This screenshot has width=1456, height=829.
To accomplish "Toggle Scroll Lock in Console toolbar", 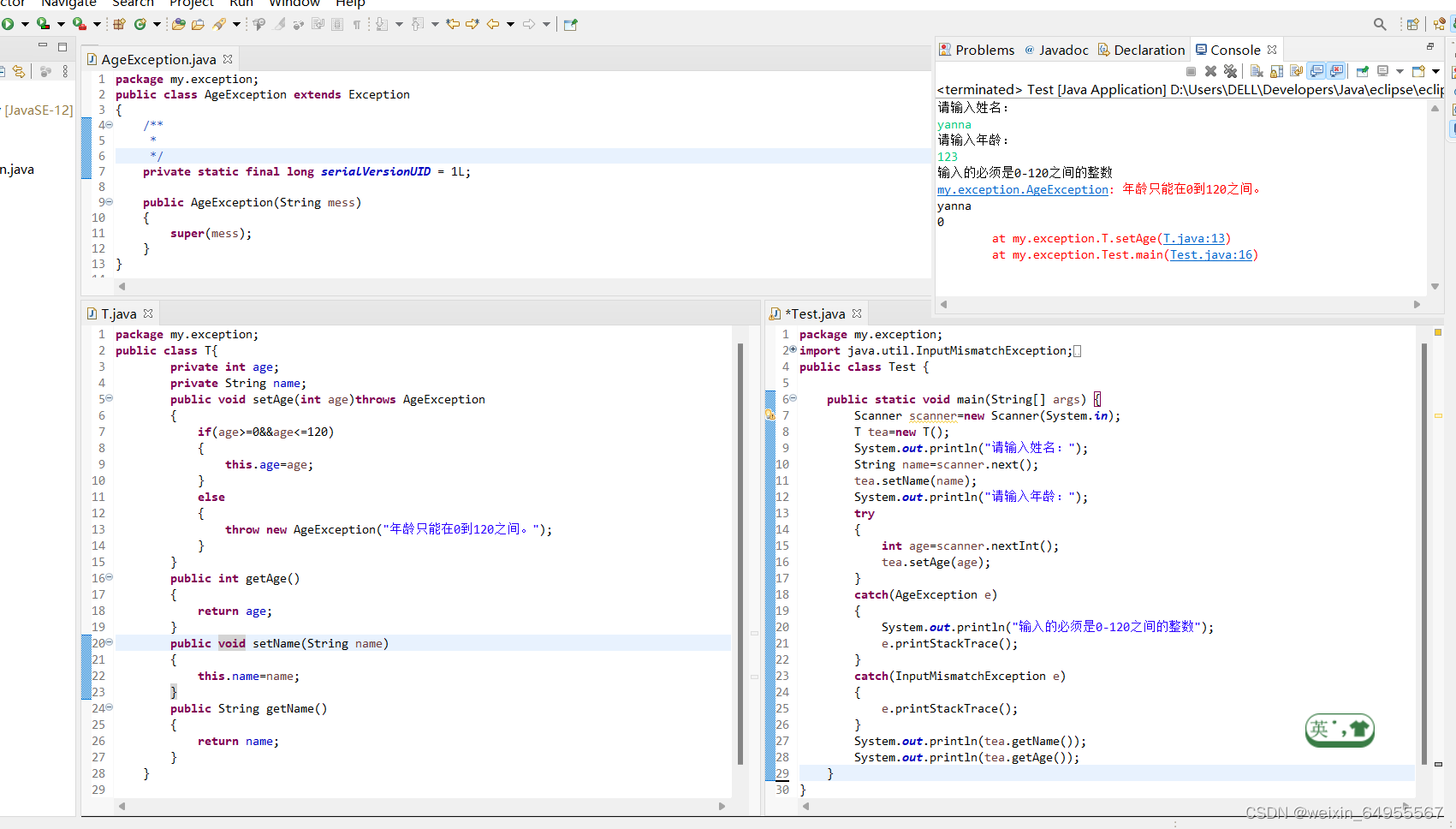I will (1276, 71).
